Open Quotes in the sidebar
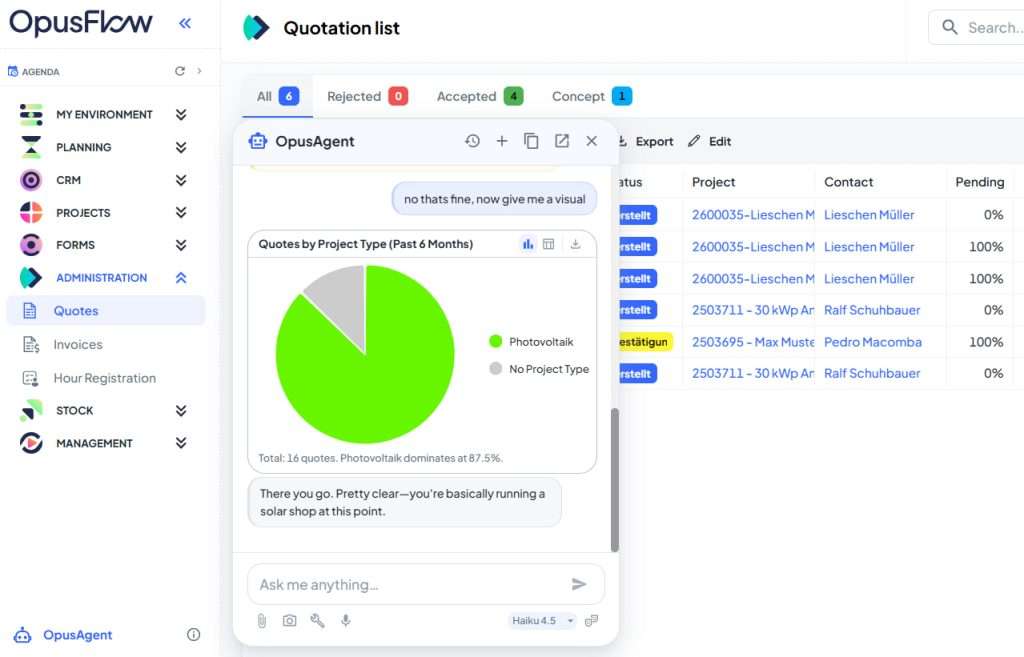1024x657 pixels. [106, 311]
